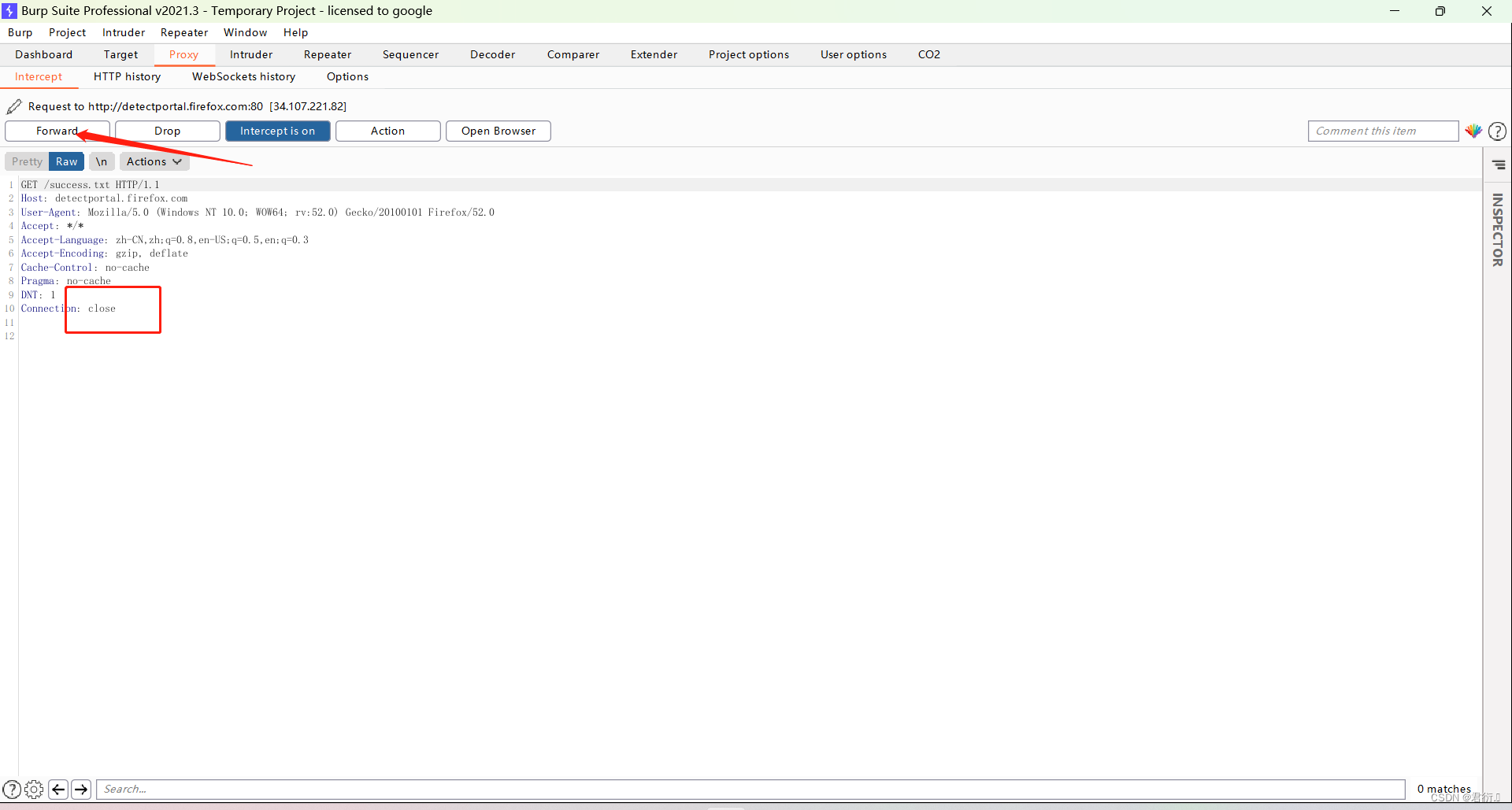Click the Pragma: no-cache header line
This screenshot has height=810, width=1512.
coord(65,281)
